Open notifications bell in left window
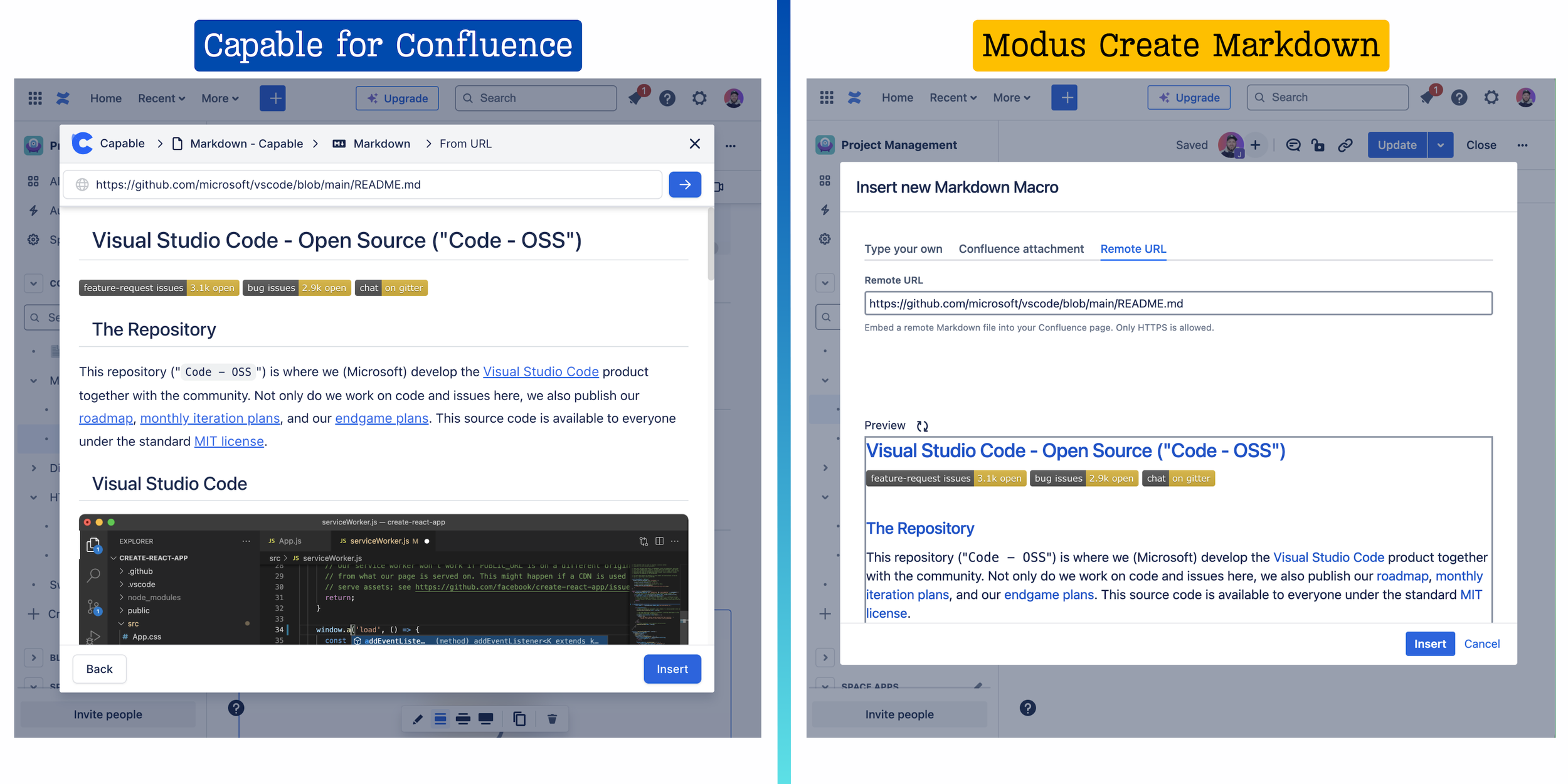Image resolution: width=1568 pixels, height=784 pixels. click(x=636, y=98)
